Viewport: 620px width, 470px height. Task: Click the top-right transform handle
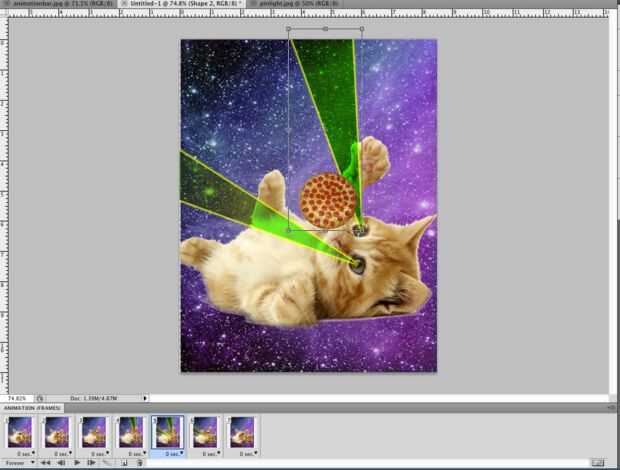(362, 29)
